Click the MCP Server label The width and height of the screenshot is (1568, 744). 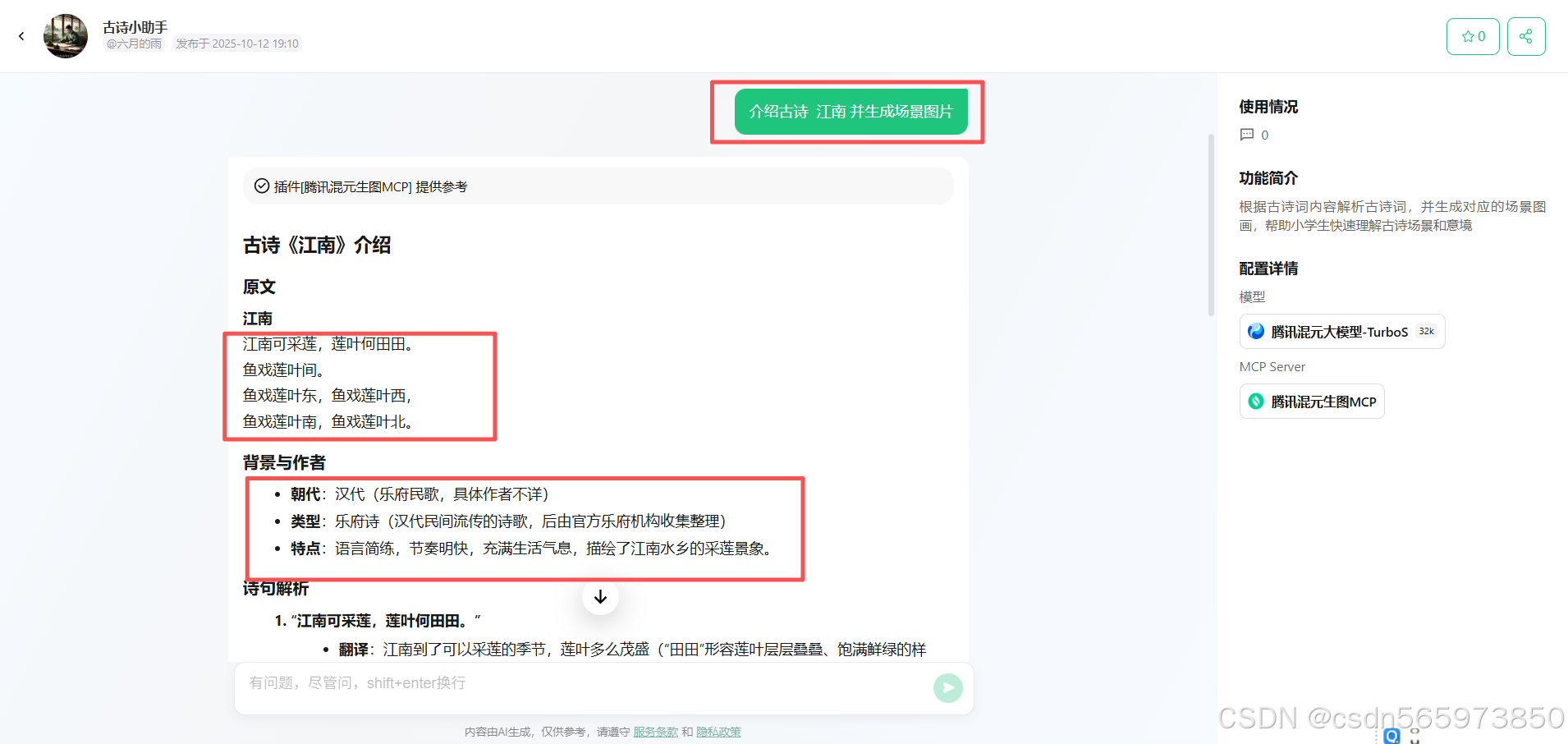pyautogui.click(x=1272, y=367)
